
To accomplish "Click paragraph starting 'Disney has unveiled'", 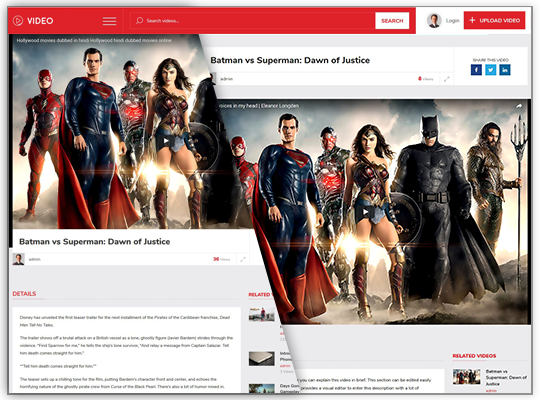I will point(125,321).
